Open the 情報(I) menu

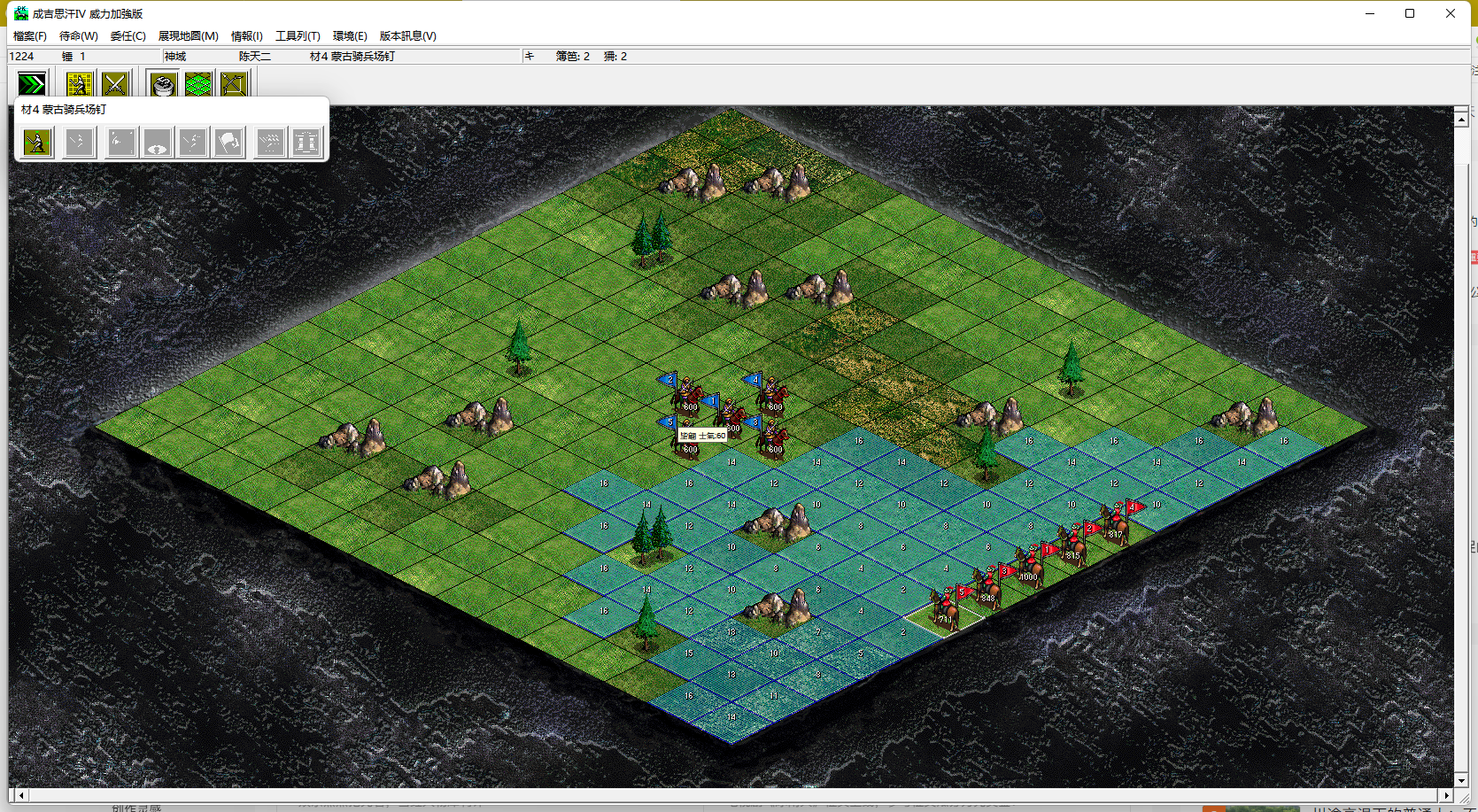(x=246, y=36)
